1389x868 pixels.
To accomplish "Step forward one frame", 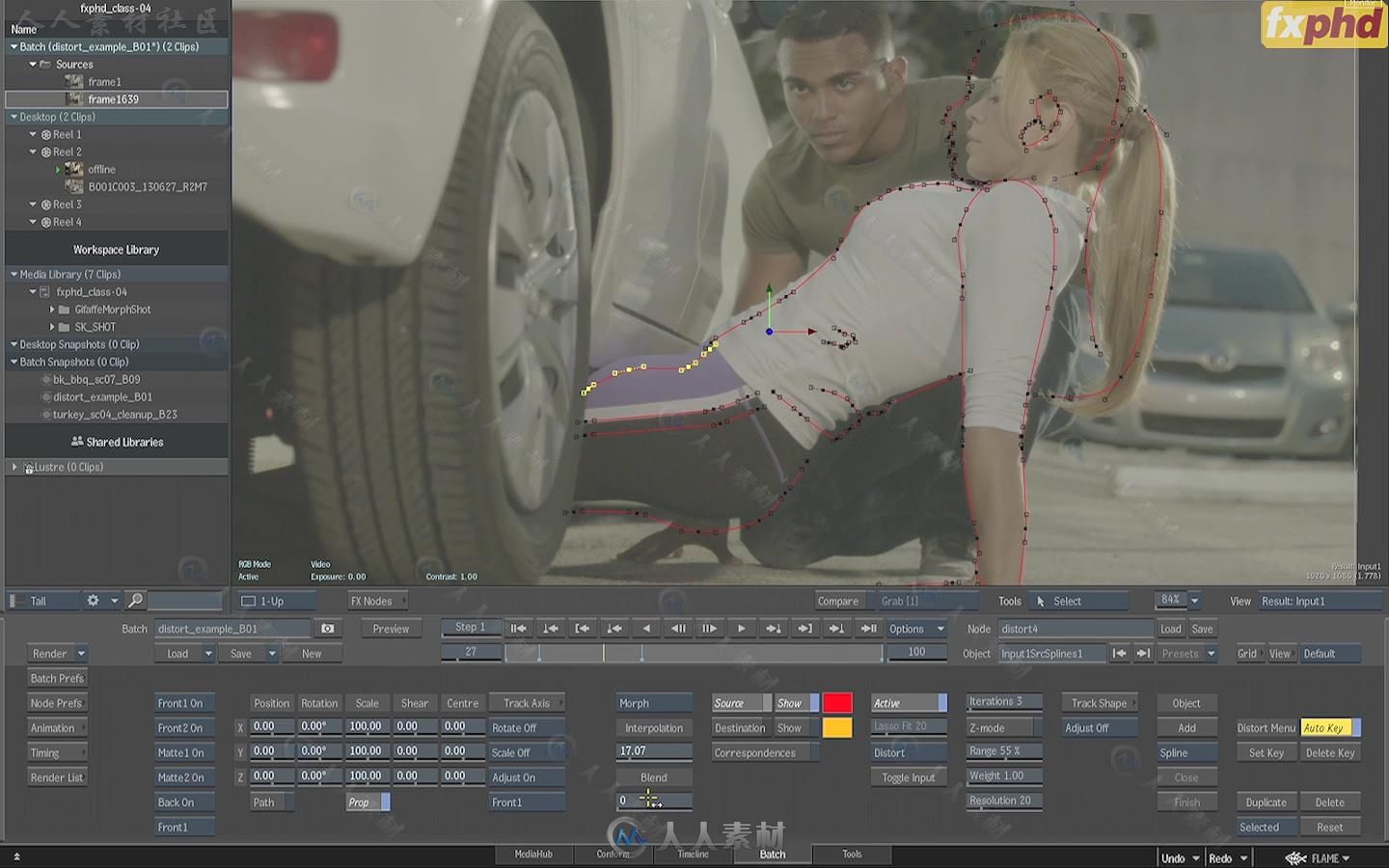I will click(x=709, y=629).
